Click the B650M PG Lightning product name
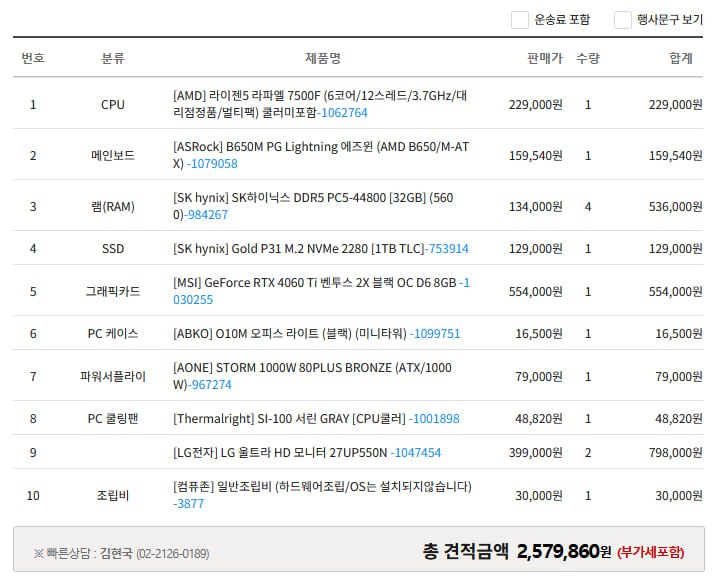 tap(321, 155)
